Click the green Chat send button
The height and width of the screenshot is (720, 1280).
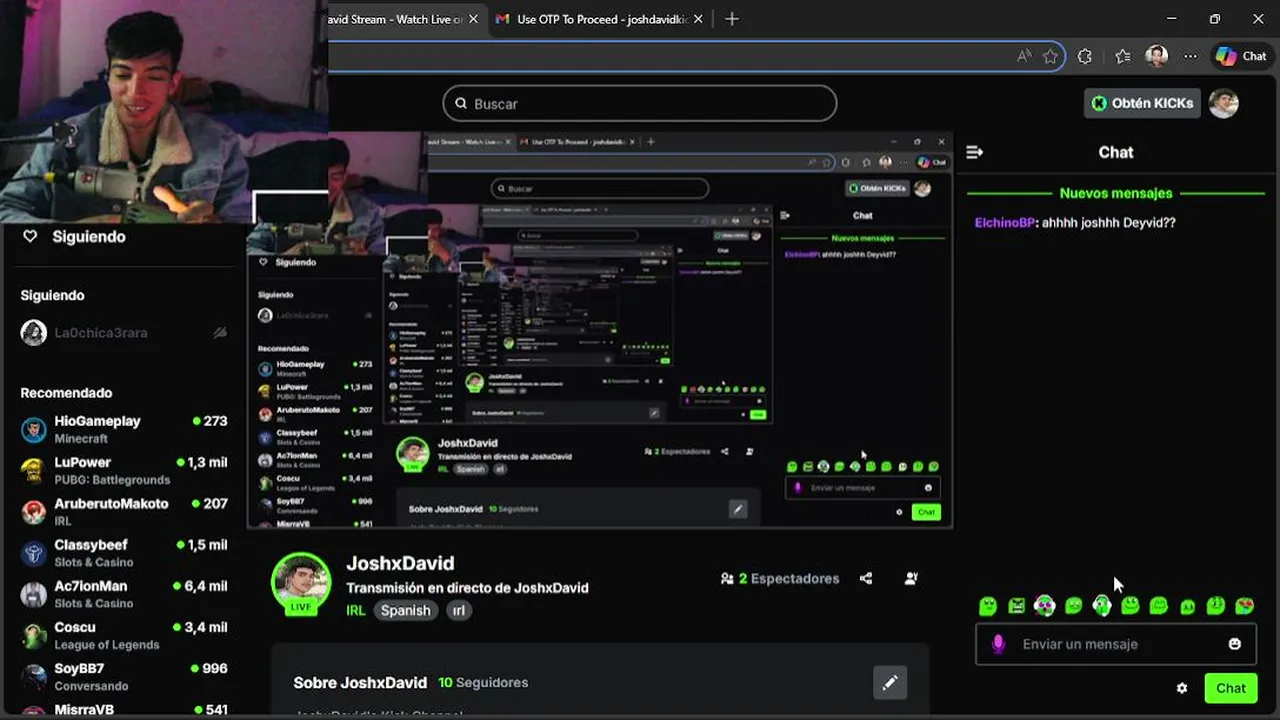[x=1231, y=688]
